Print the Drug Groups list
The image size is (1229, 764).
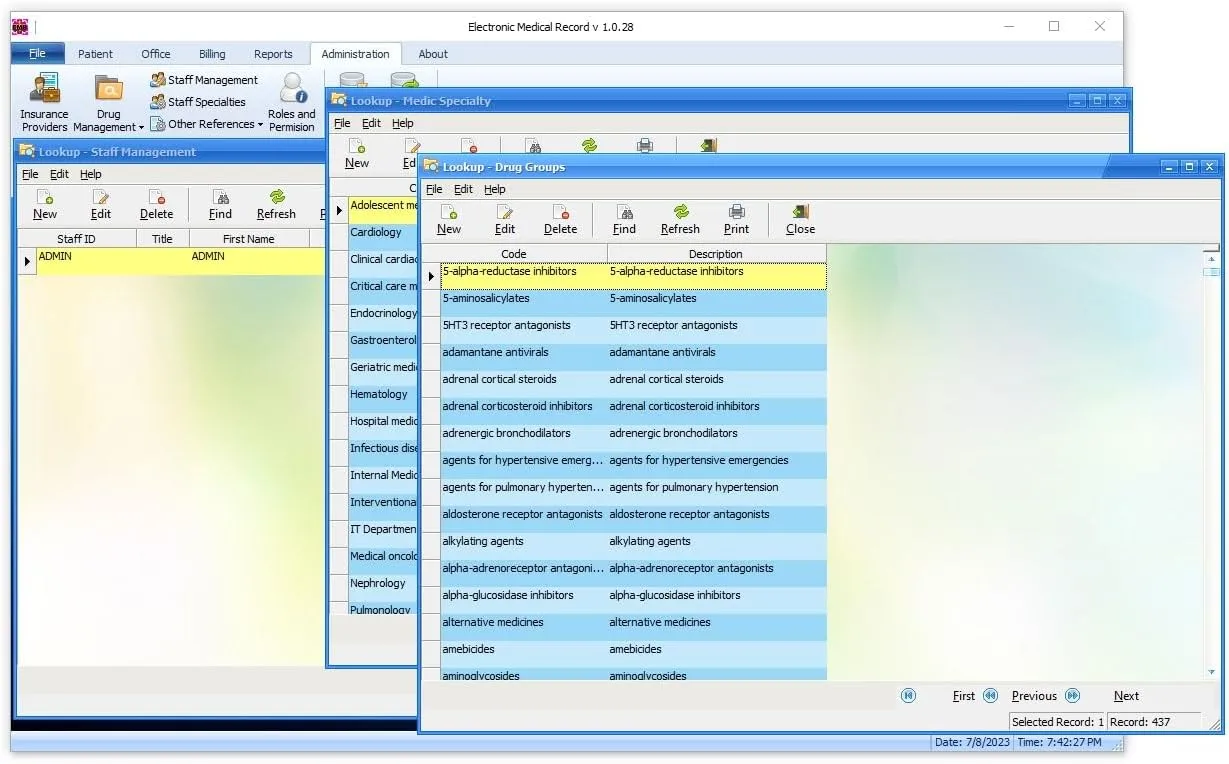tap(736, 219)
